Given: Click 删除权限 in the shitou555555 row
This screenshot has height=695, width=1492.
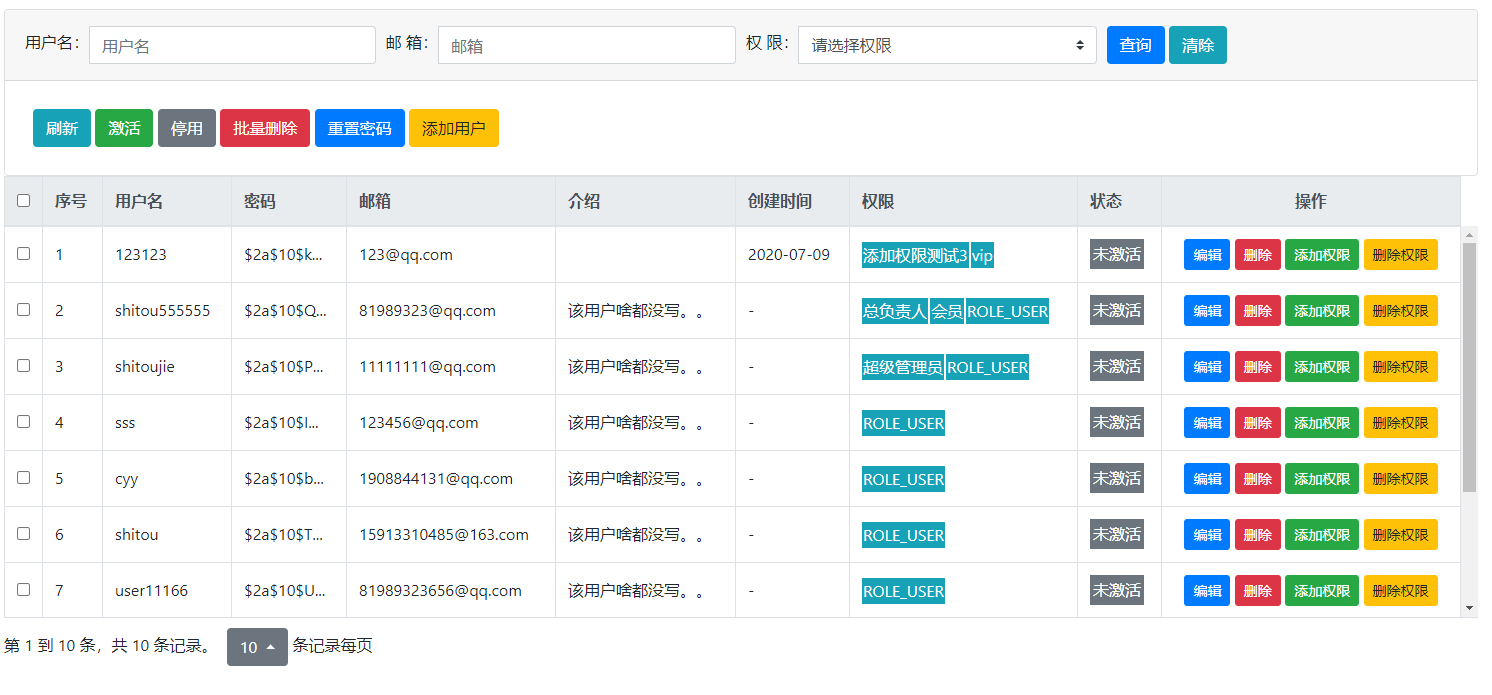Looking at the screenshot, I should [x=1401, y=311].
